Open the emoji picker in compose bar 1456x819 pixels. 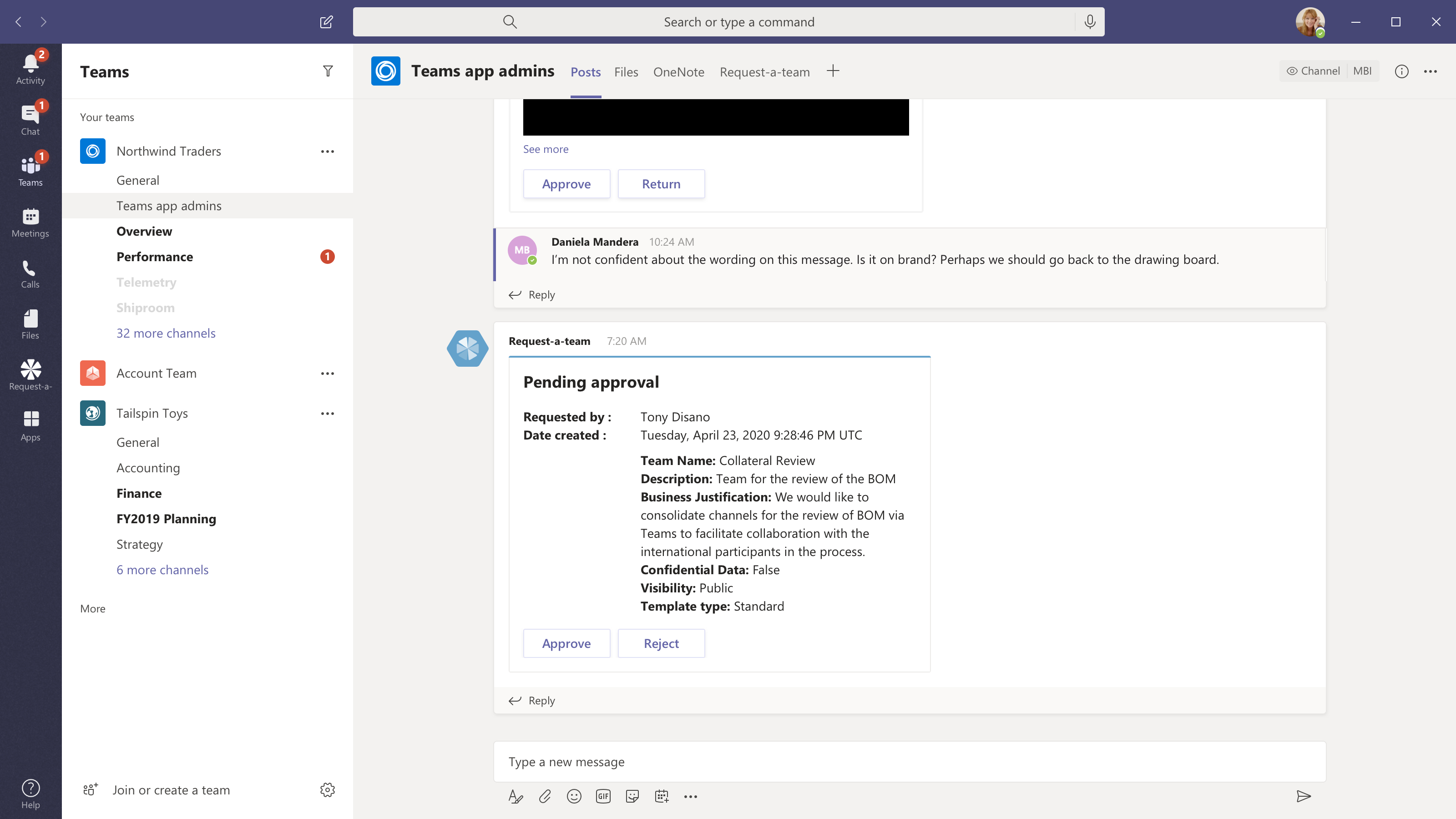coord(574,796)
